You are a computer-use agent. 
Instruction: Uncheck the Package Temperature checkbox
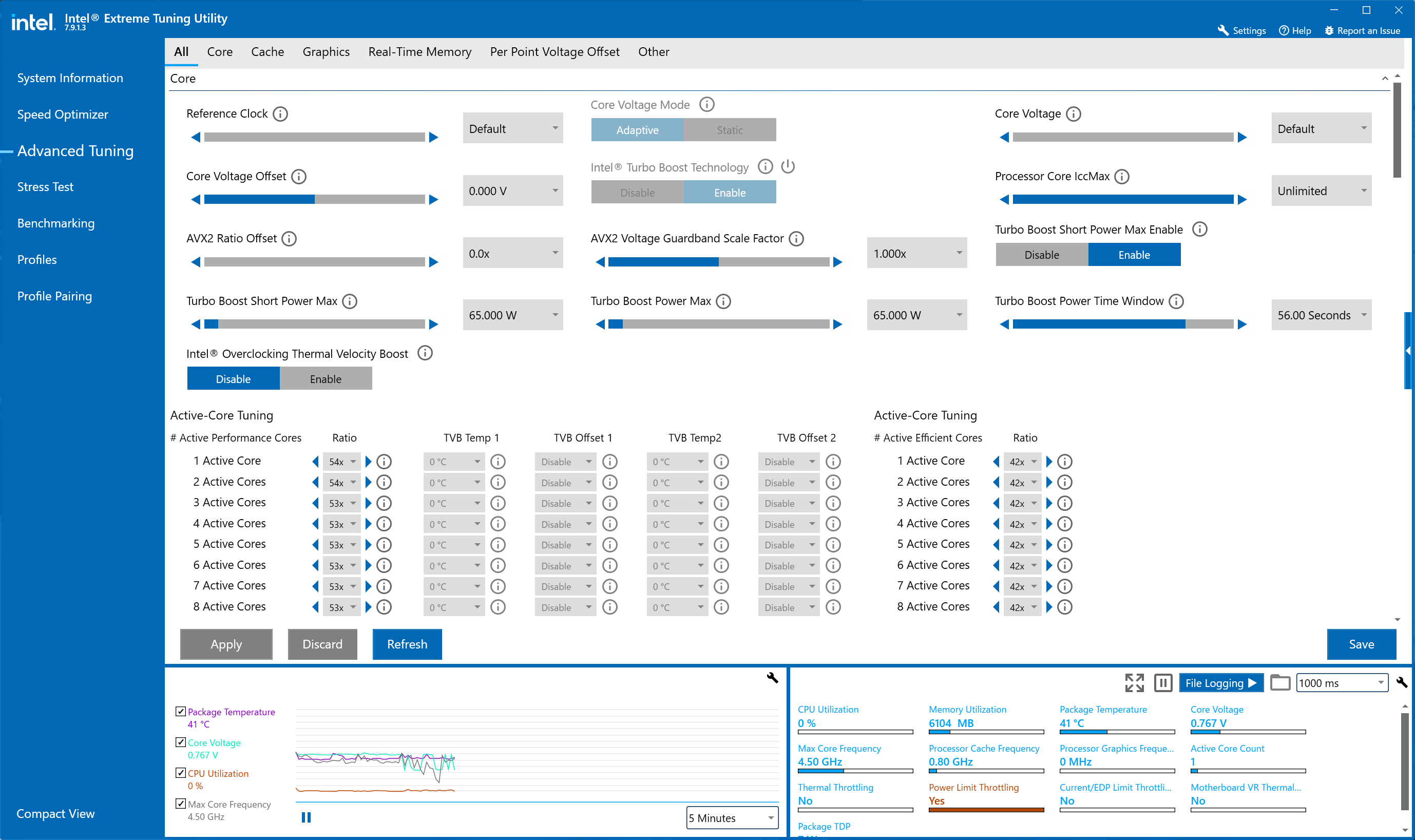point(181,712)
